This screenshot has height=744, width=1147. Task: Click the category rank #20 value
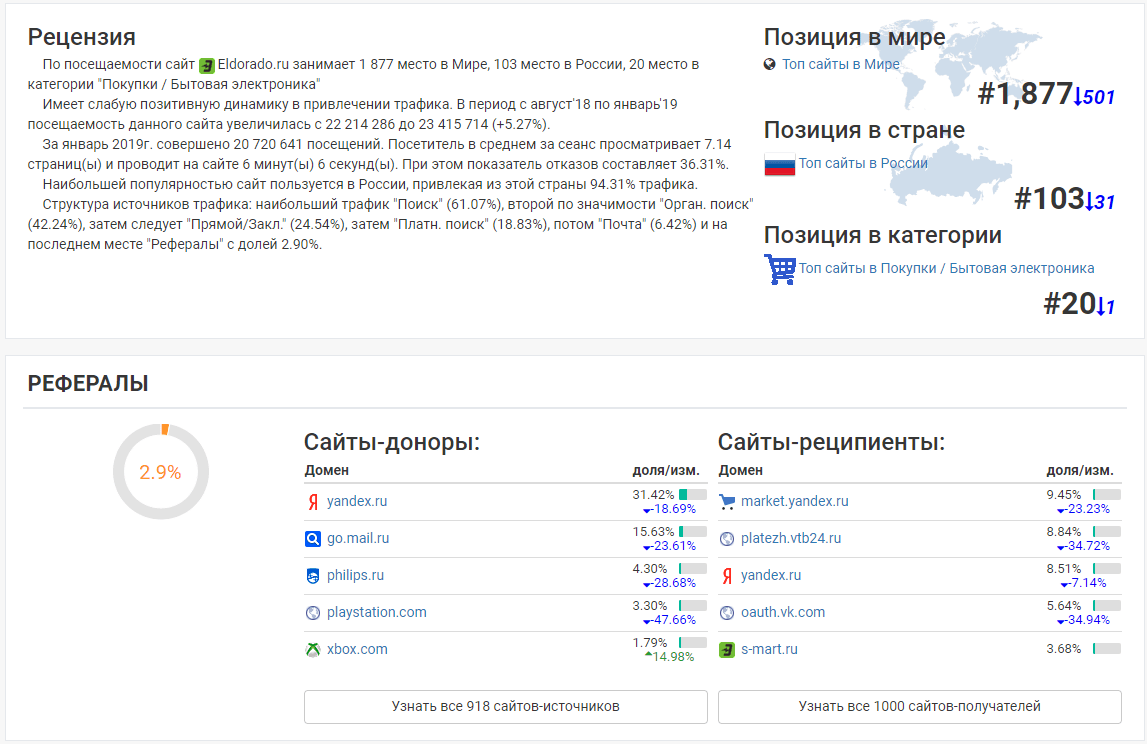point(1069,304)
